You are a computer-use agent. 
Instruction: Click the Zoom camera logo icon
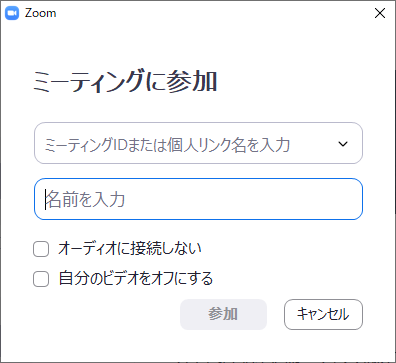click(x=12, y=13)
